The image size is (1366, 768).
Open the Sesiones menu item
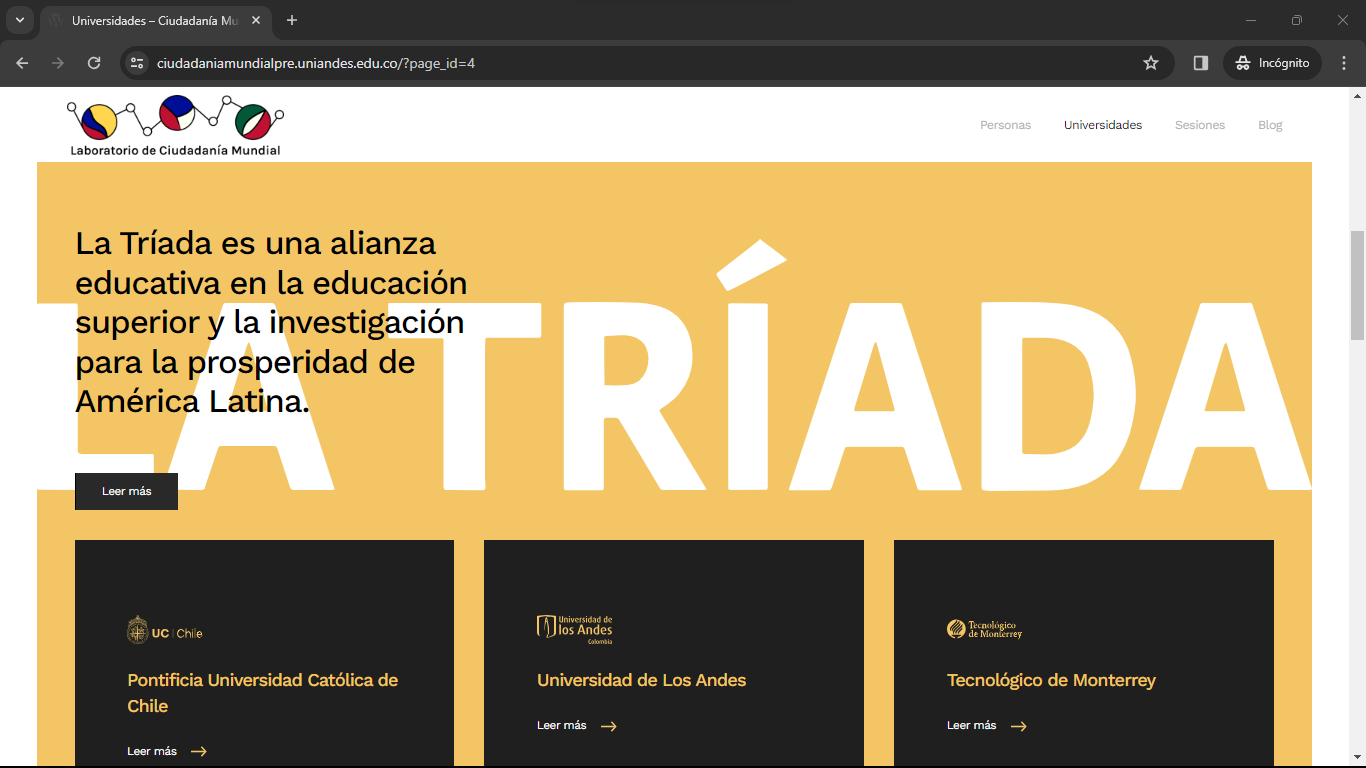[1200, 125]
